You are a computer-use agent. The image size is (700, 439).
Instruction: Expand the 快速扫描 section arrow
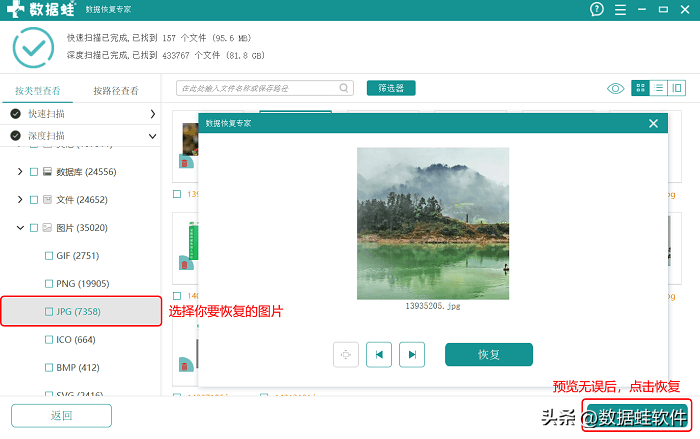(x=152, y=114)
